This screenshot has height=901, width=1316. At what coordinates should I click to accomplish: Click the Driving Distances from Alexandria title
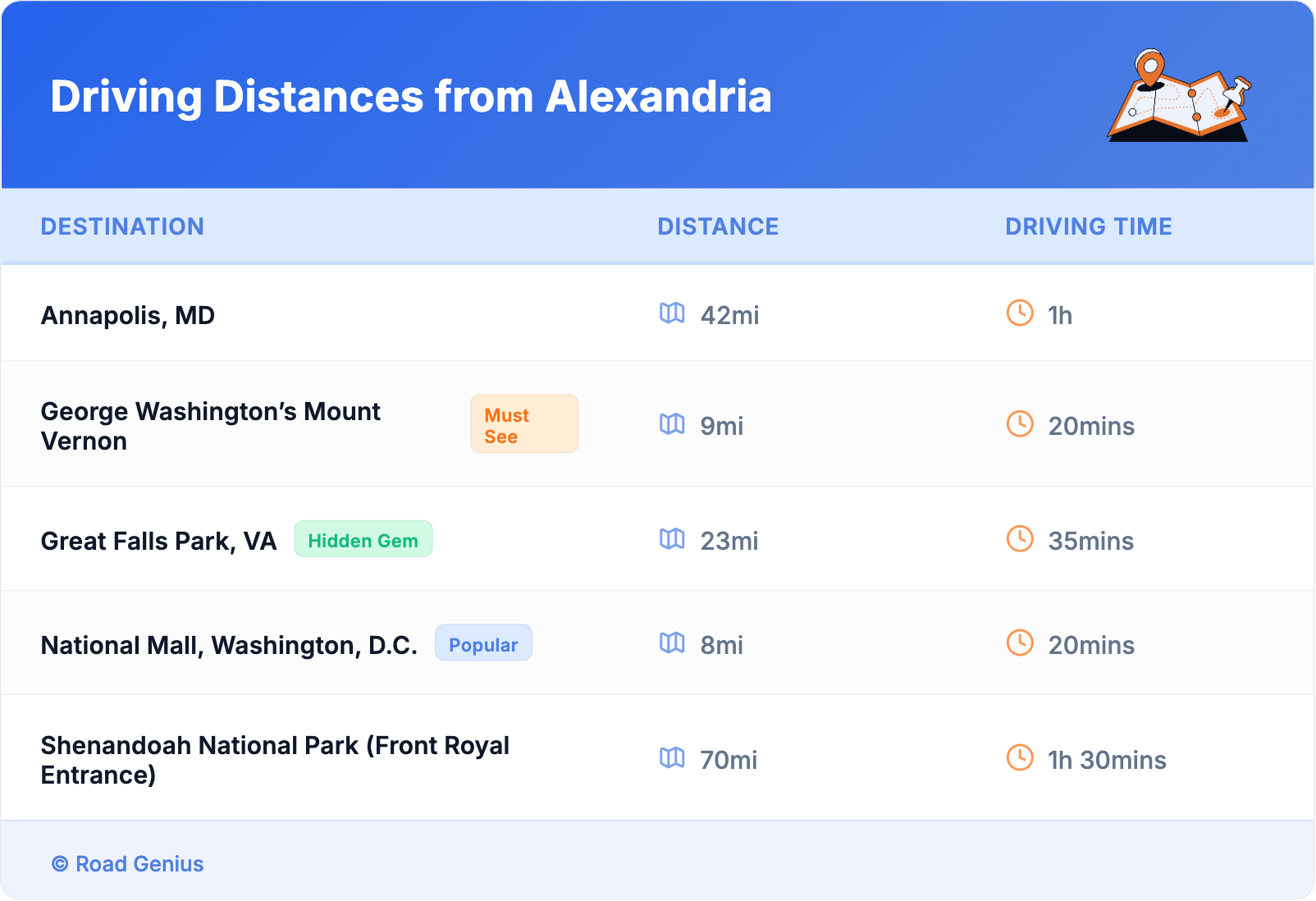pos(411,97)
